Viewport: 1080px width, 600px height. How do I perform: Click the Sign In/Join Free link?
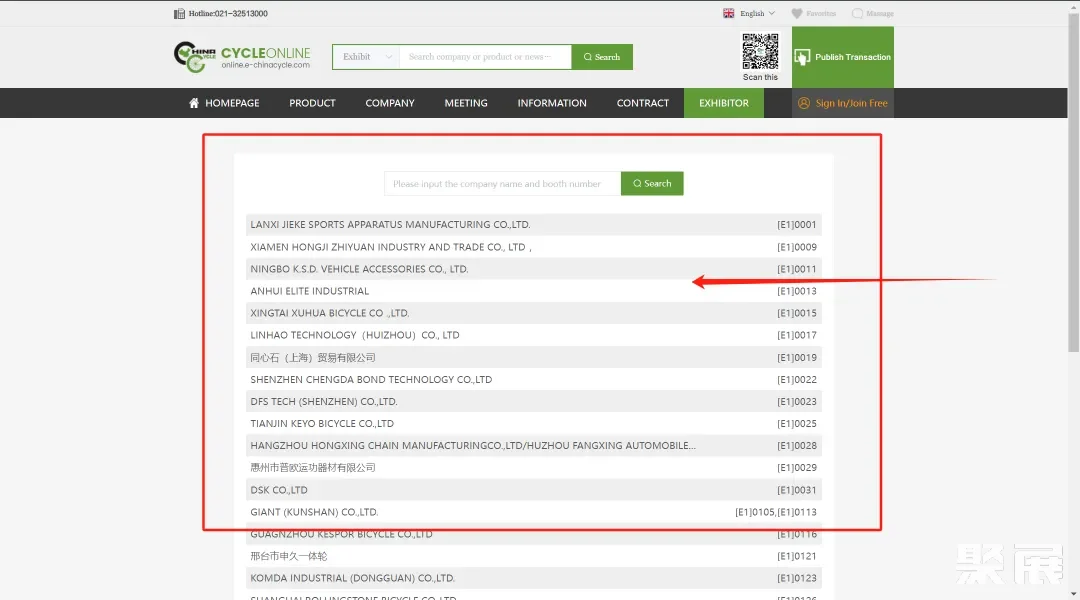851,103
